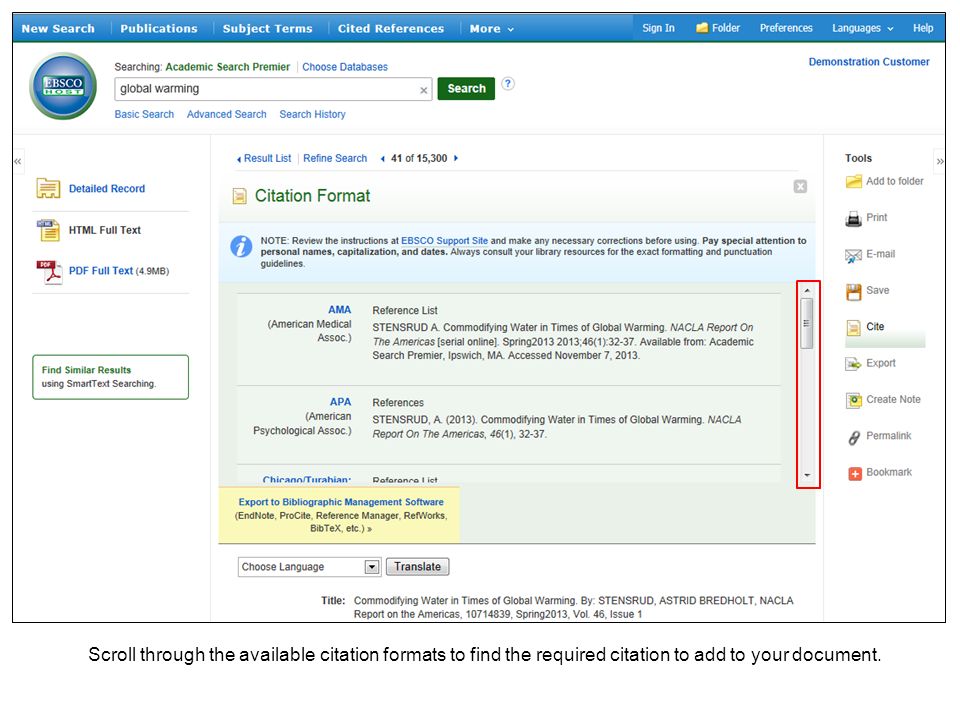Image resolution: width=960 pixels, height=720 pixels.
Task: Click the APA citation format link
Action: click(x=340, y=402)
